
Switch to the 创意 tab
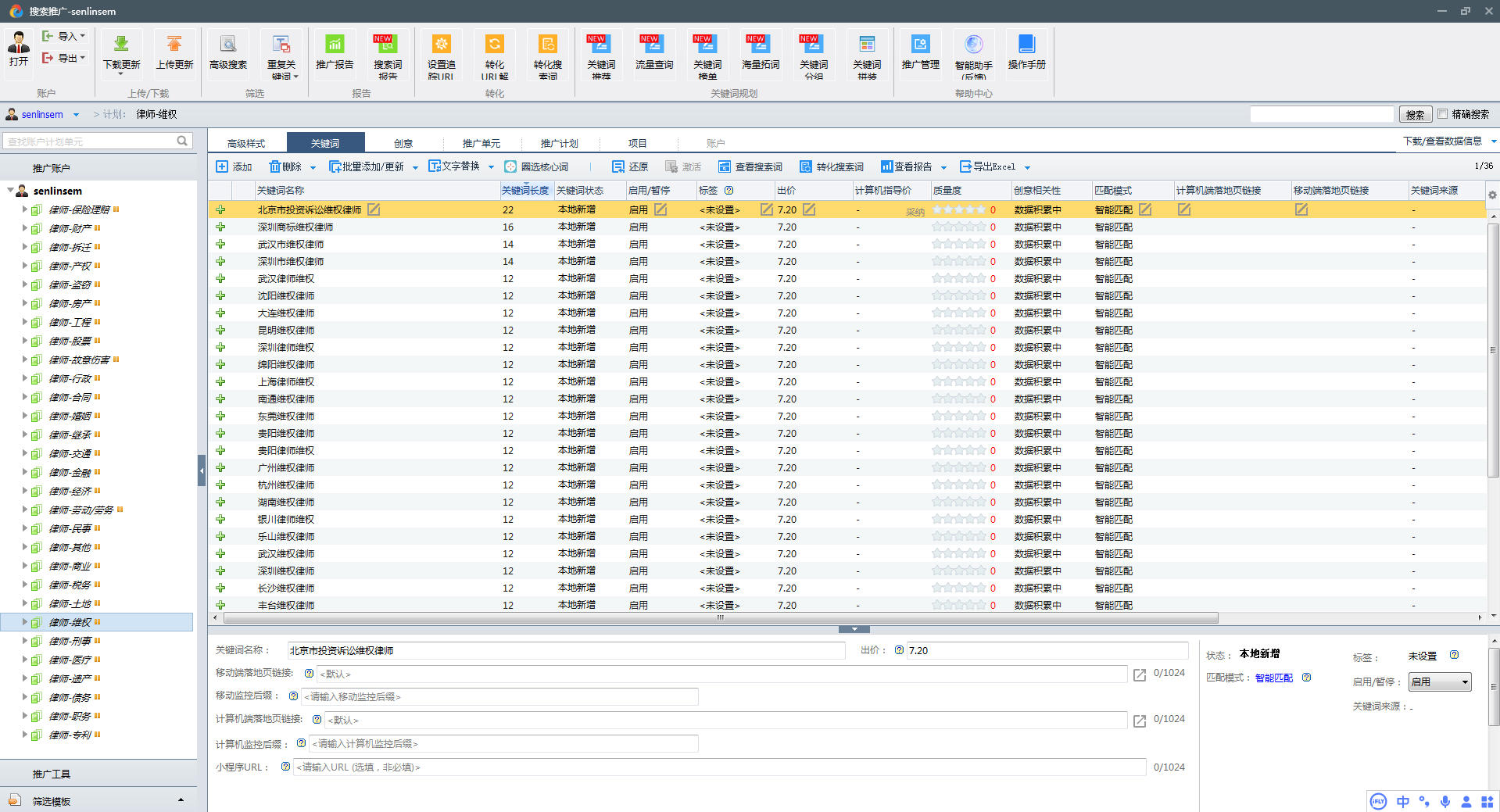(403, 143)
